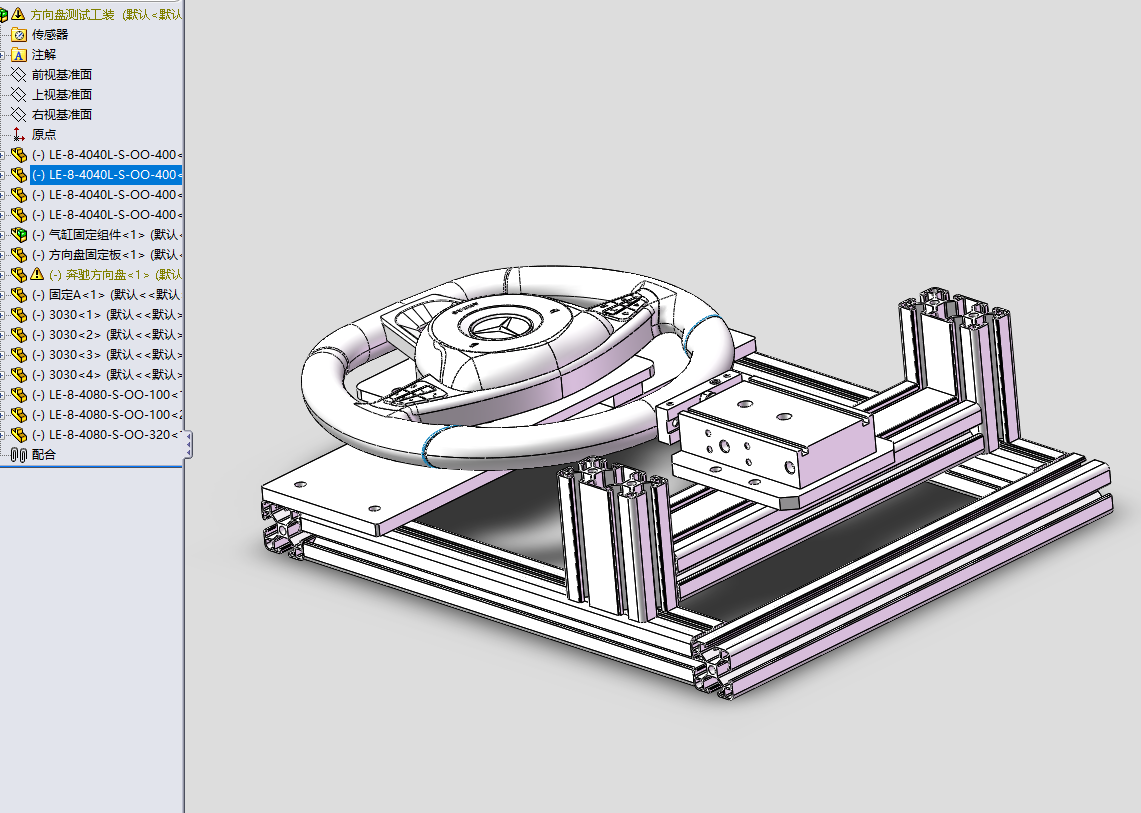Viewport: 1141px width, 813px height.
Task: Expand the 3030<4> node
Action: pyautogui.click(x=2, y=375)
